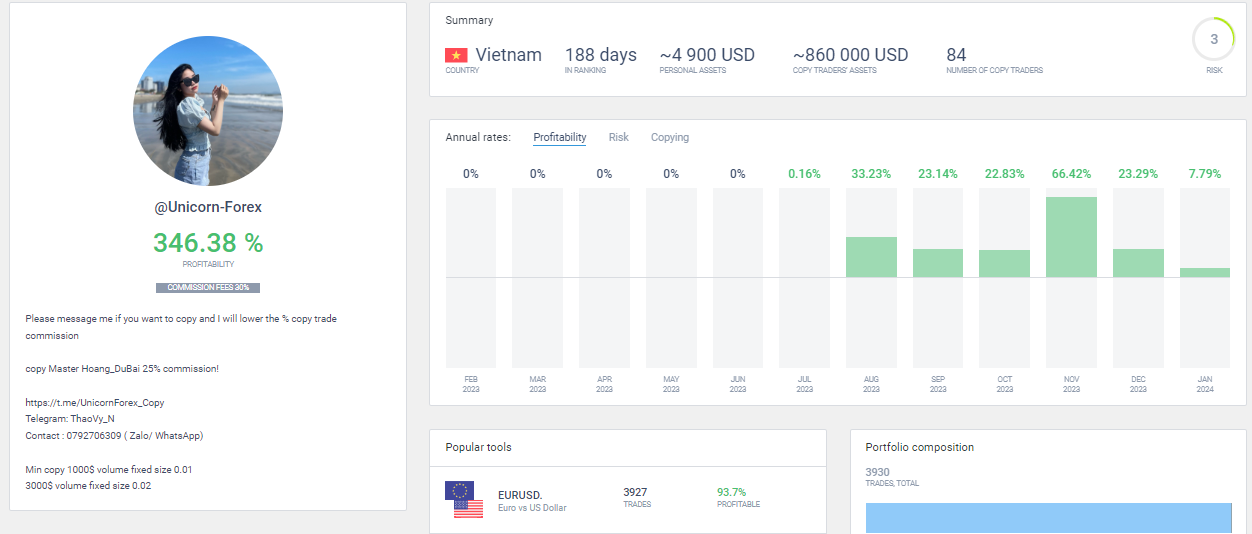Click the AUG 2023 33.23% bar
The width and height of the screenshot is (1252, 534).
click(x=871, y=257)
